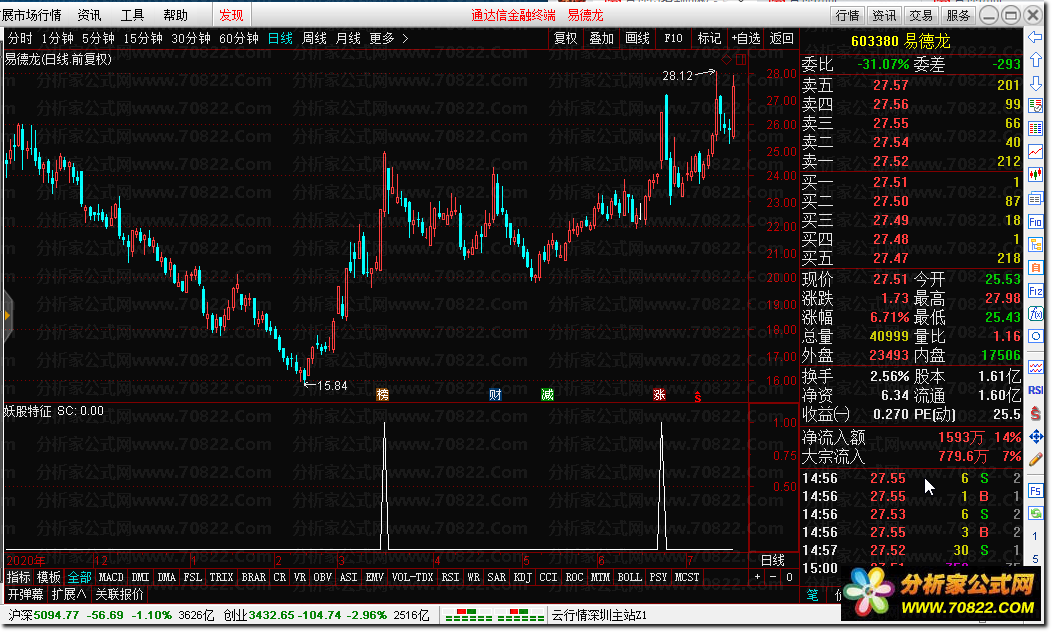This screenshot has width=1053, height=632.
Task: Open the quote table grid icon
Action: 1036,128
